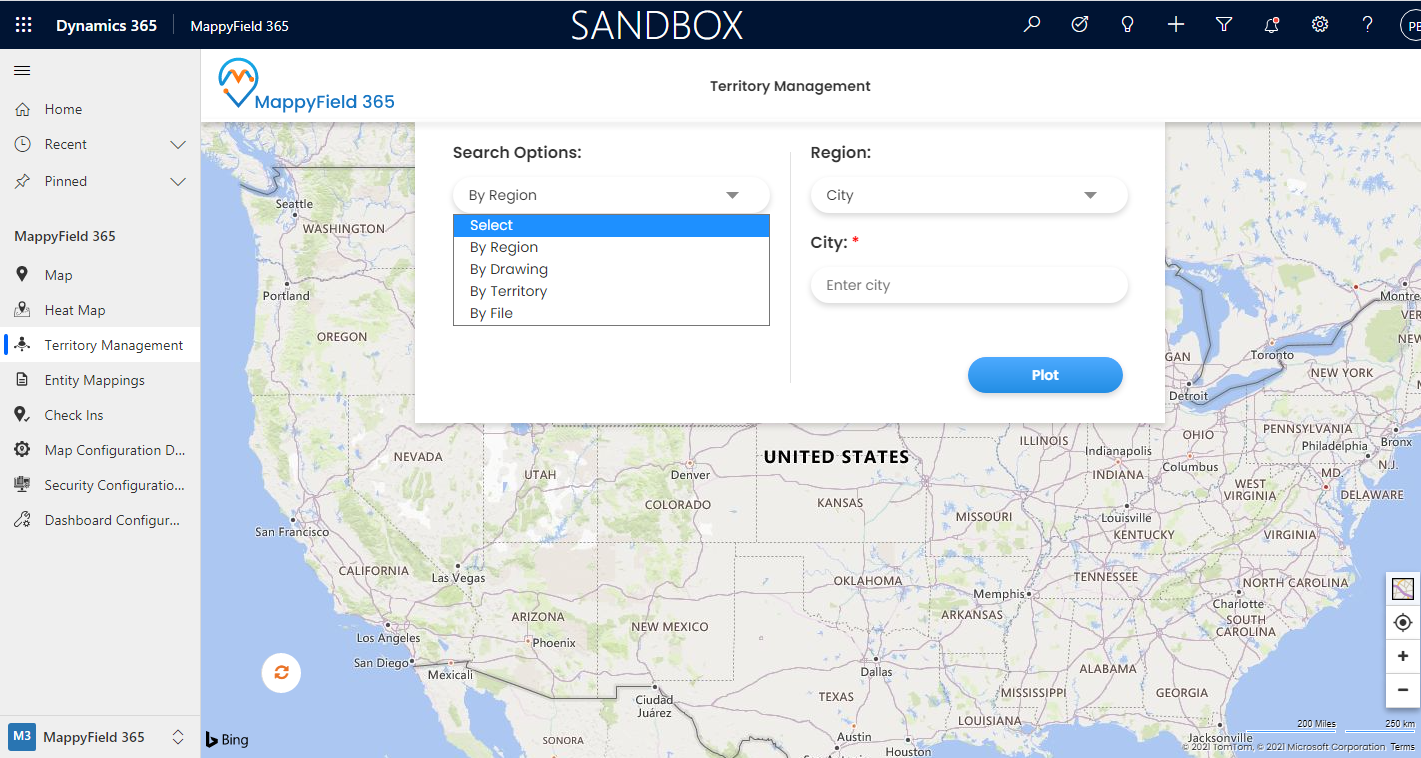Screen dimensions: 1421x758
Task: Locate me using the target icon
Action: click(x=1402, y=623)
